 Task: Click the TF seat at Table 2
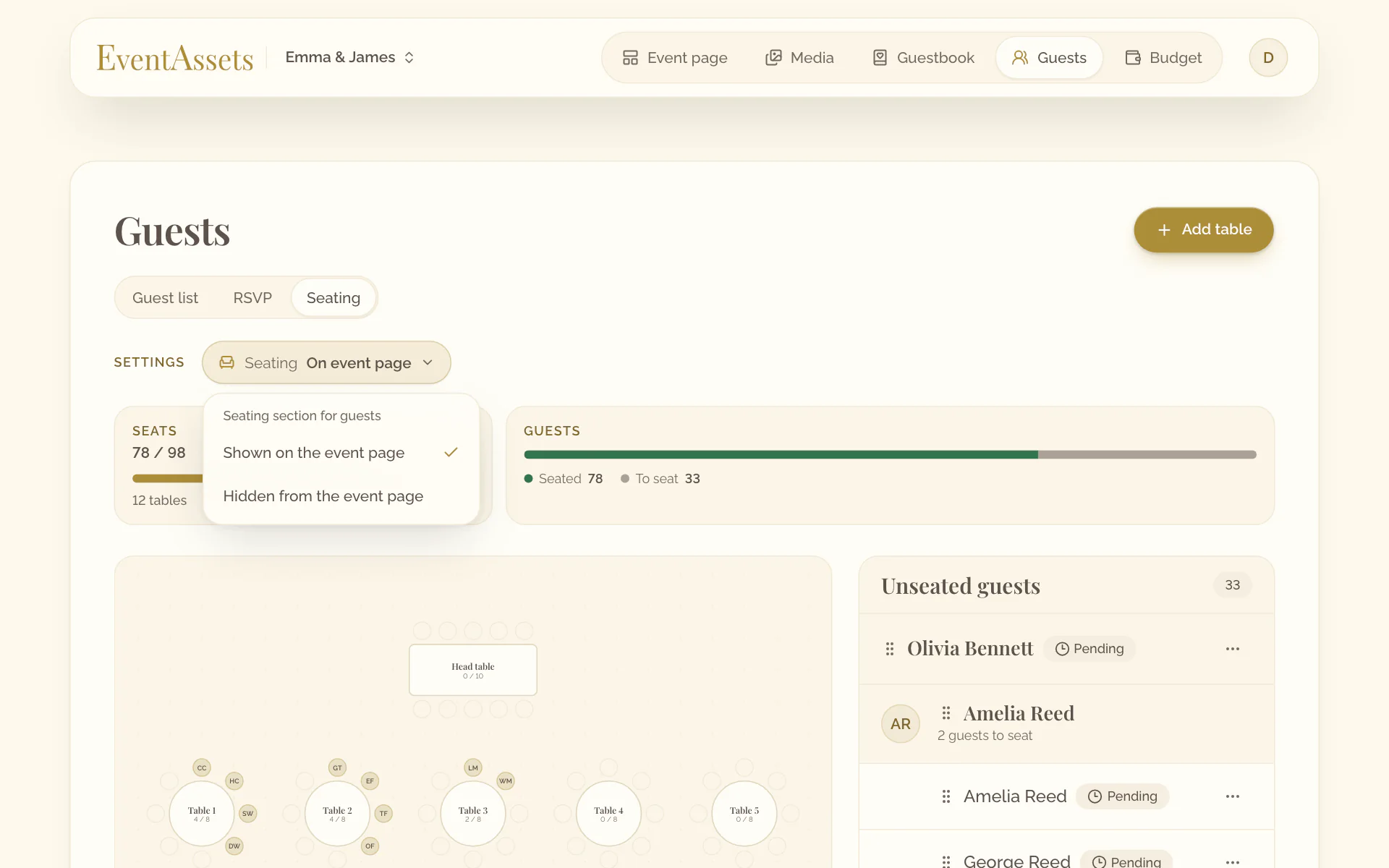point(383,814)
